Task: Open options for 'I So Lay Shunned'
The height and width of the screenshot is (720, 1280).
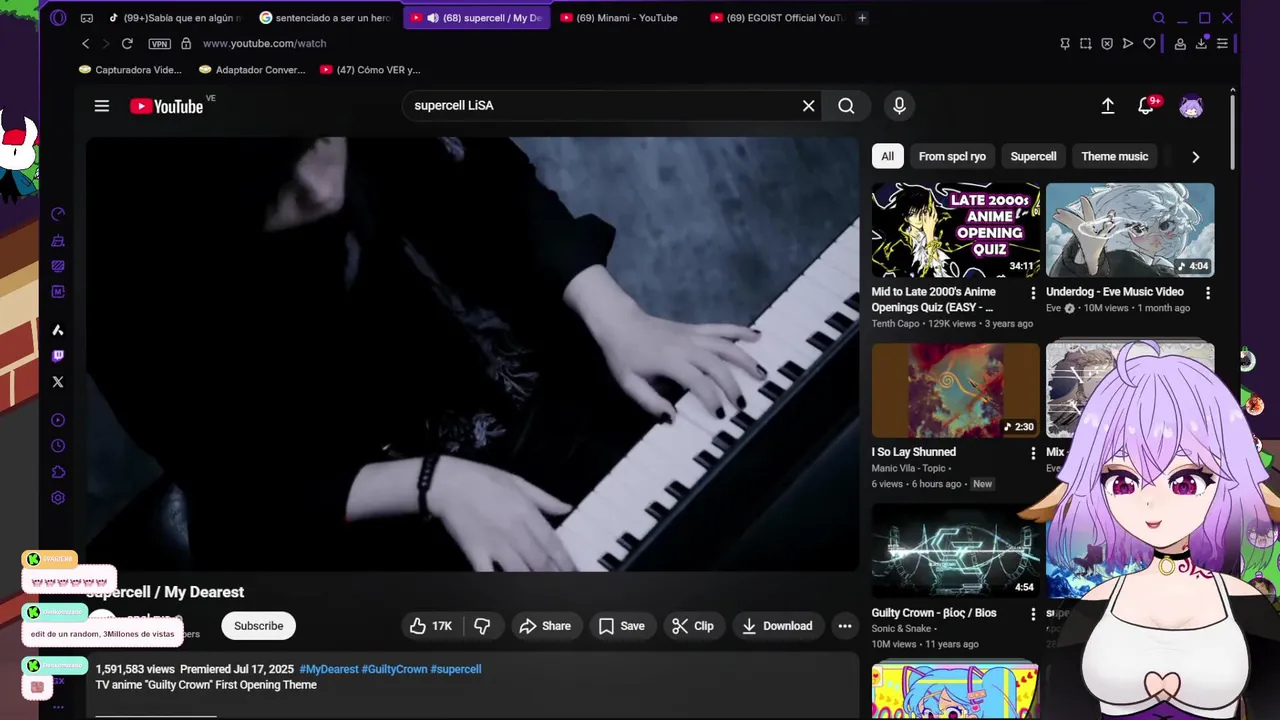Action: click(1033, 453)
